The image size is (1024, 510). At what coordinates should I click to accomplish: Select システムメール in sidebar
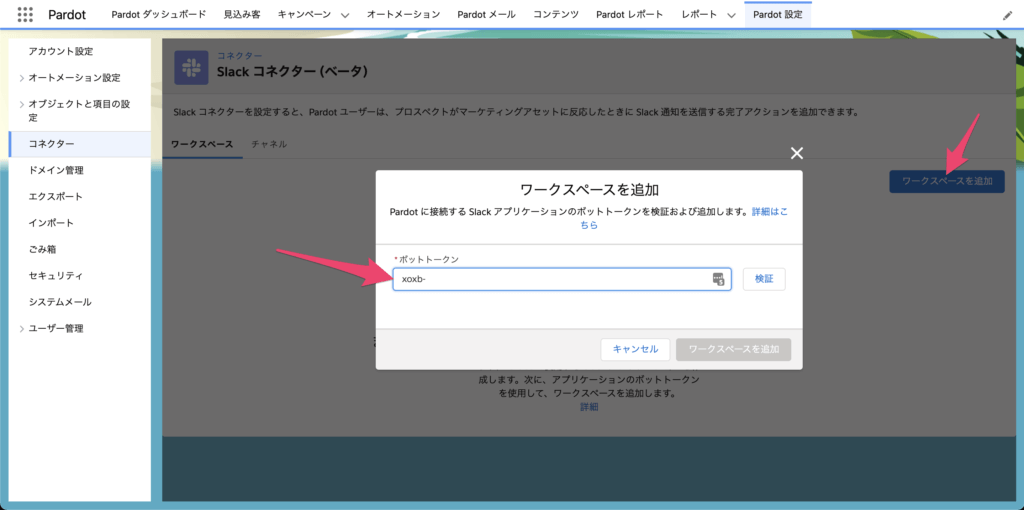60,302
